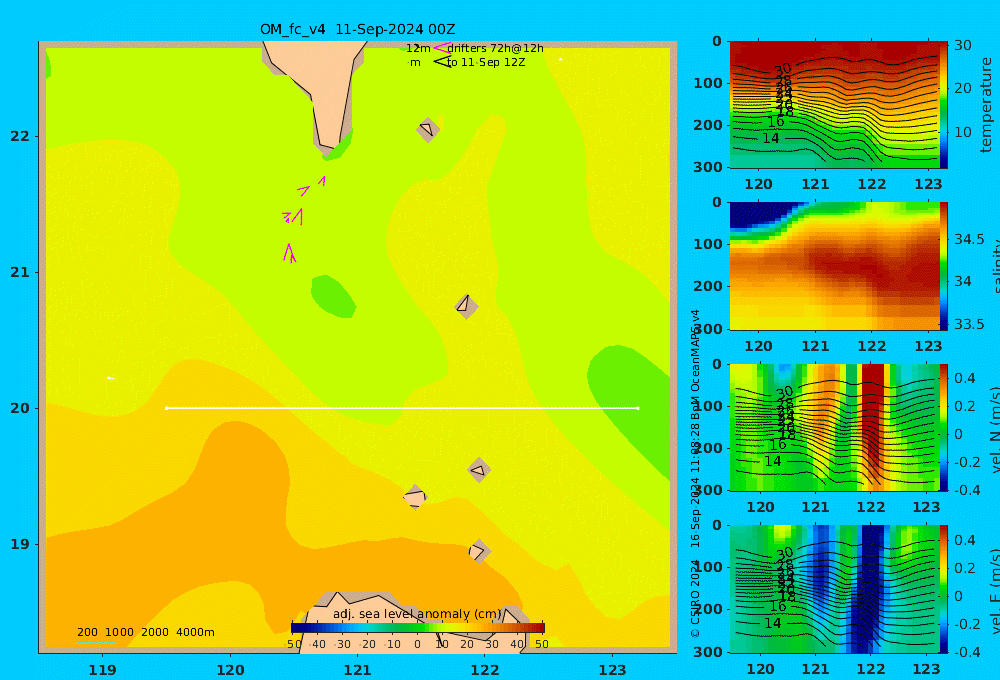Click the vel. N colorbar
This screenshot has height=680, width=1000.
click(x=944, y=427)
